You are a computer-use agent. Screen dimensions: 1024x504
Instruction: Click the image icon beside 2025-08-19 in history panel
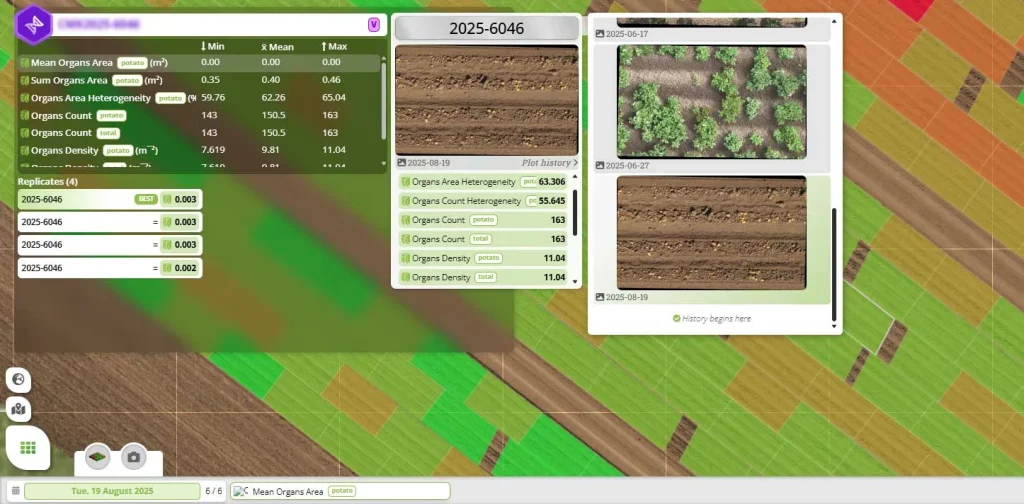[x=600, y=297]
